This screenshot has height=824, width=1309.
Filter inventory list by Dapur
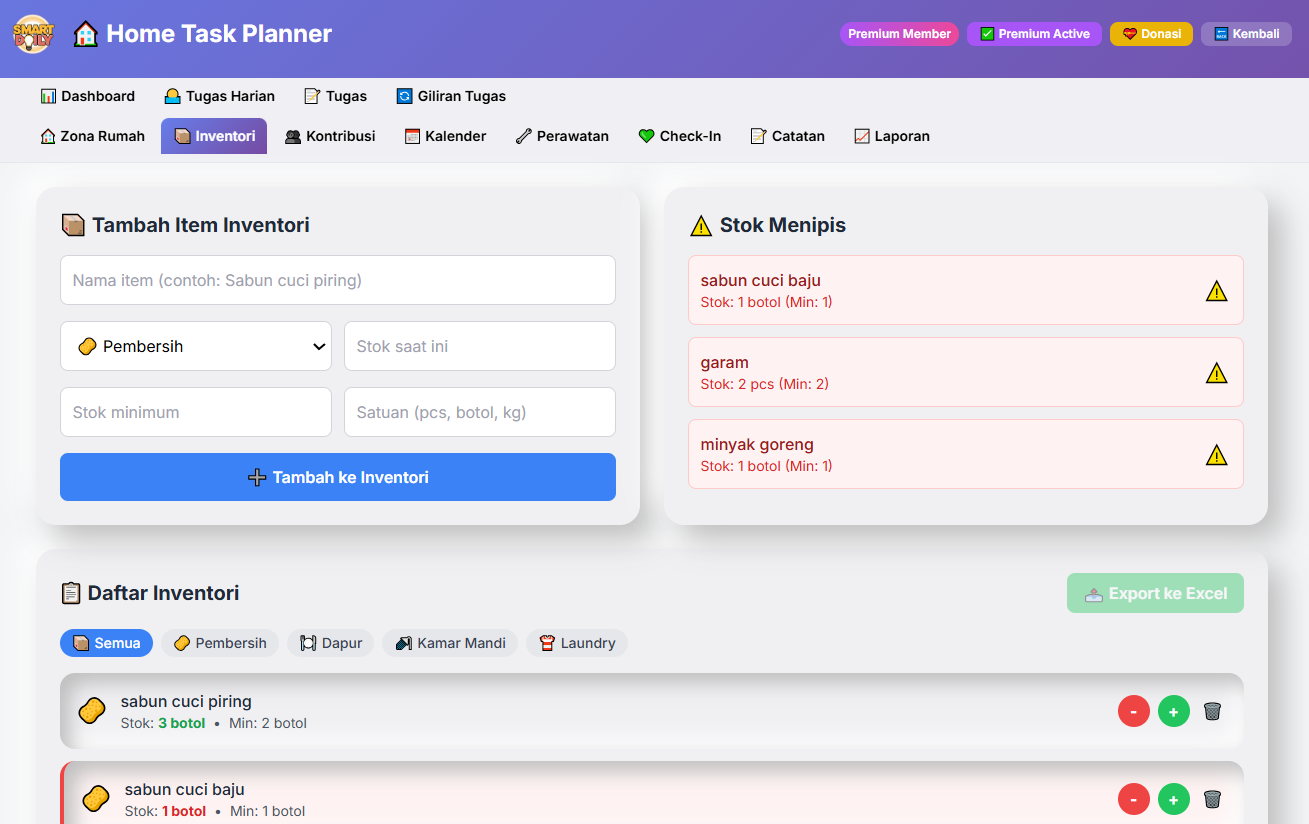coord(331,643)
